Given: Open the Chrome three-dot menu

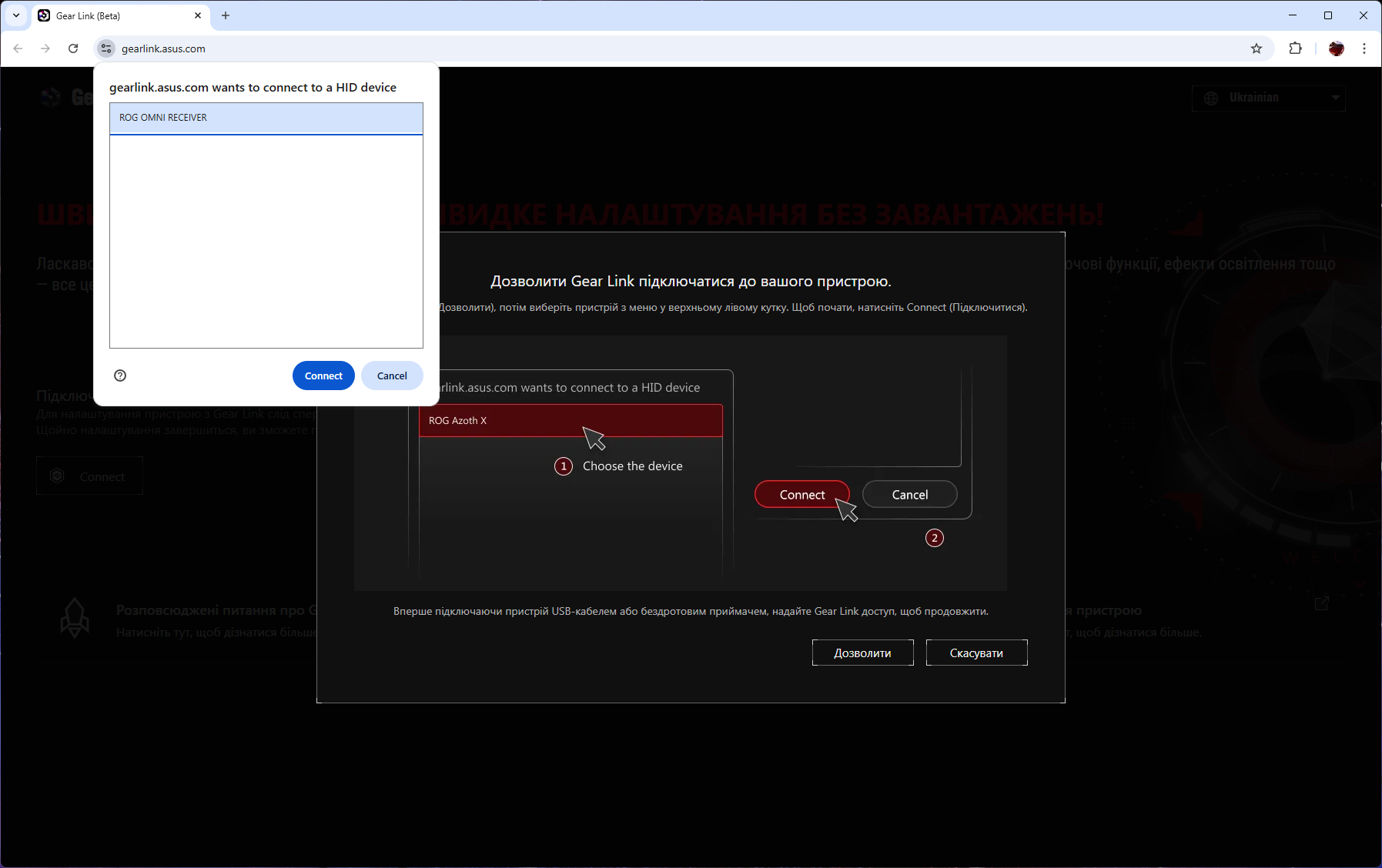Looking at the screenshot, I should coord(1364,48).
